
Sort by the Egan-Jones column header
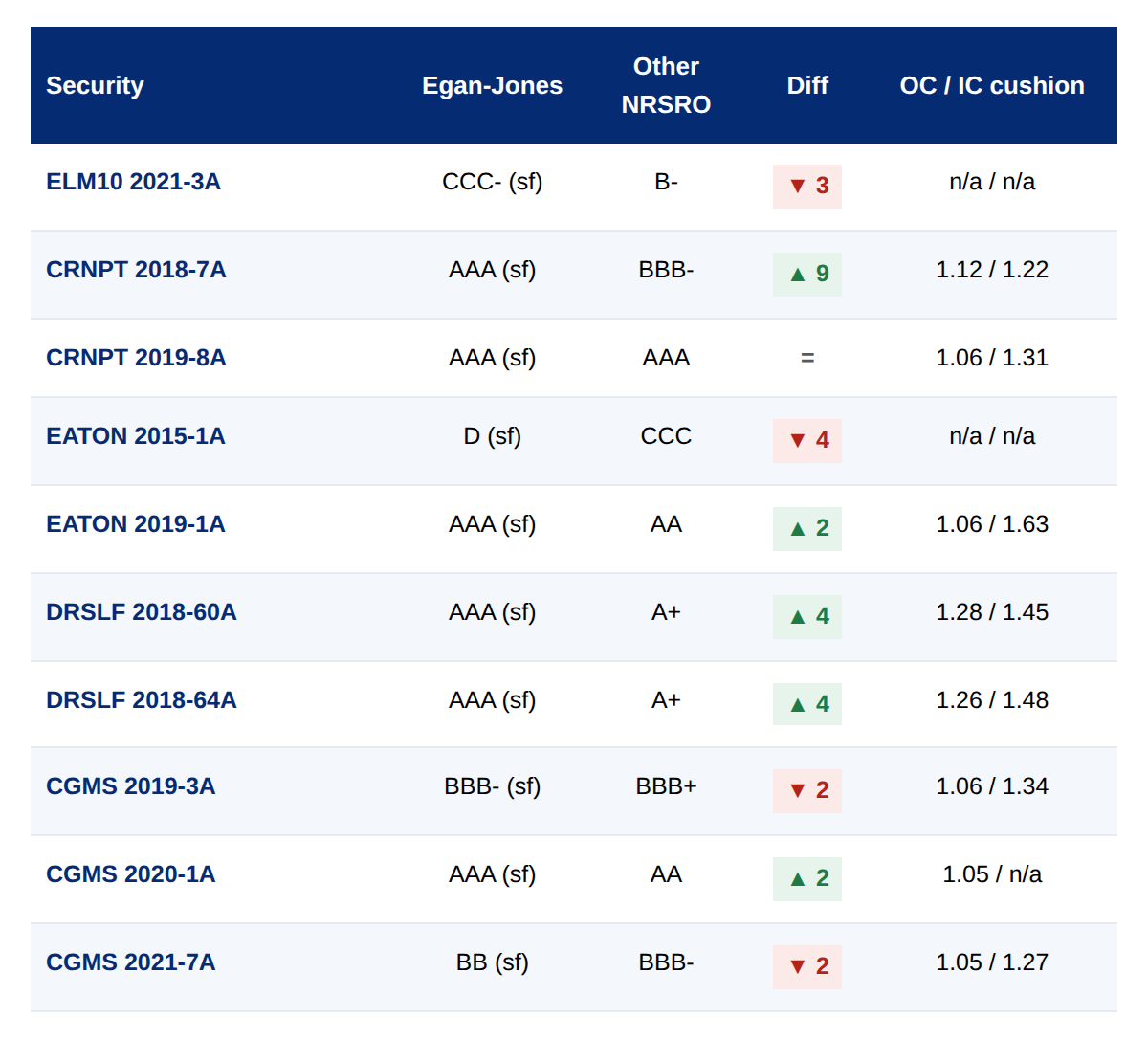click(x=492, y=85)
